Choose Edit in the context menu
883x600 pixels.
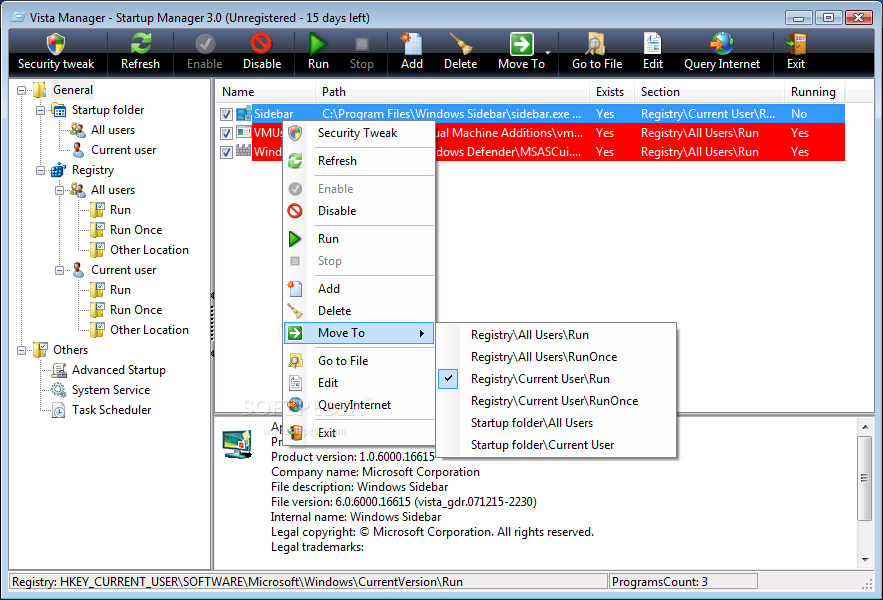click(359, 383)
